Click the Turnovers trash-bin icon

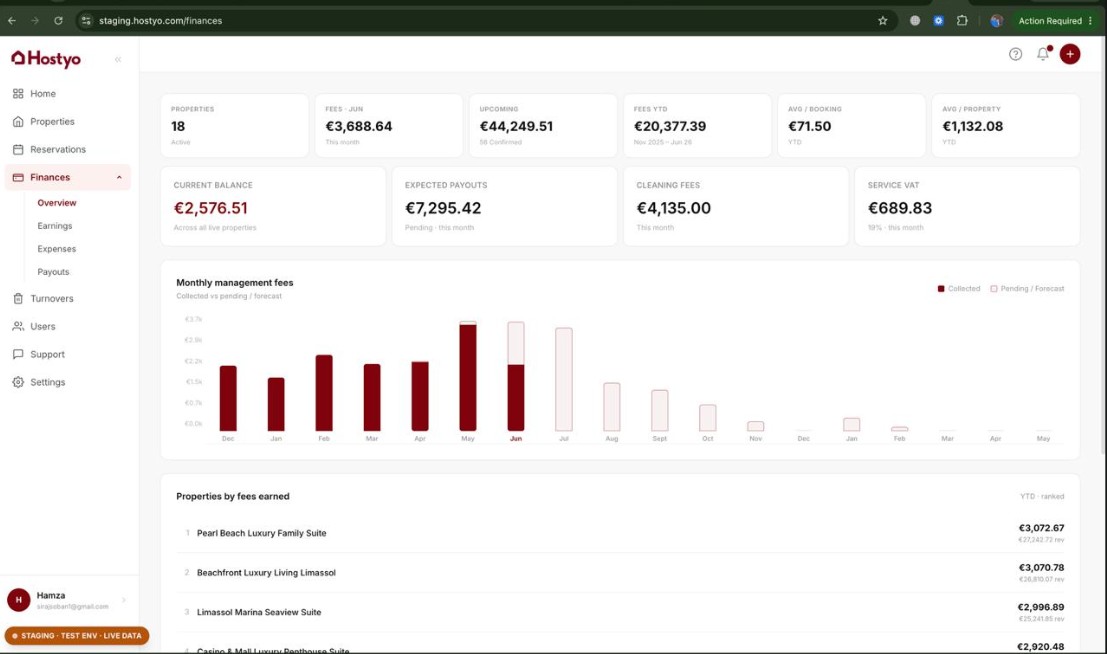[18, 298]
